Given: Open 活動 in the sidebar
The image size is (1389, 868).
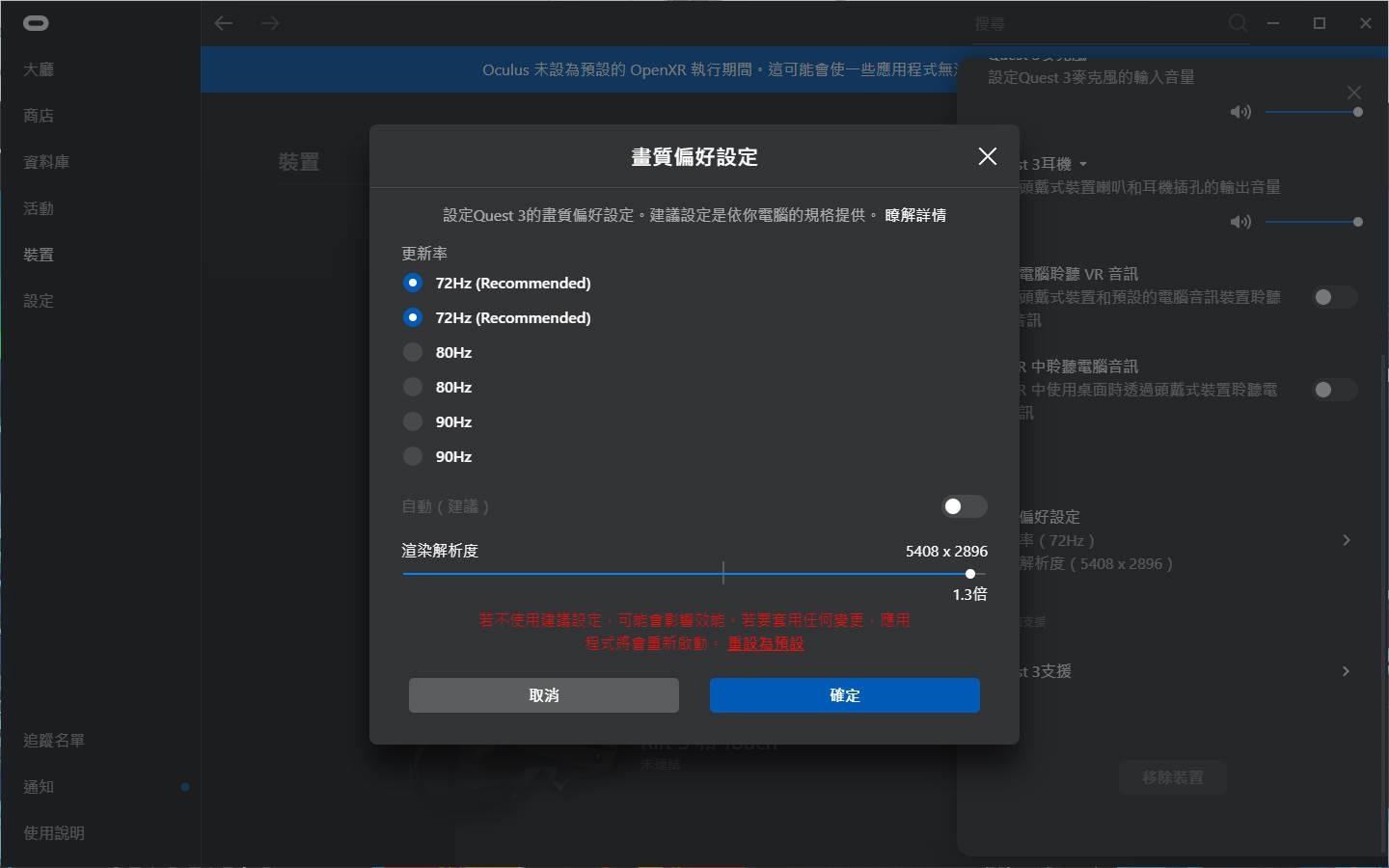Looking at the screenshot, I should click(x=39, y=208).
